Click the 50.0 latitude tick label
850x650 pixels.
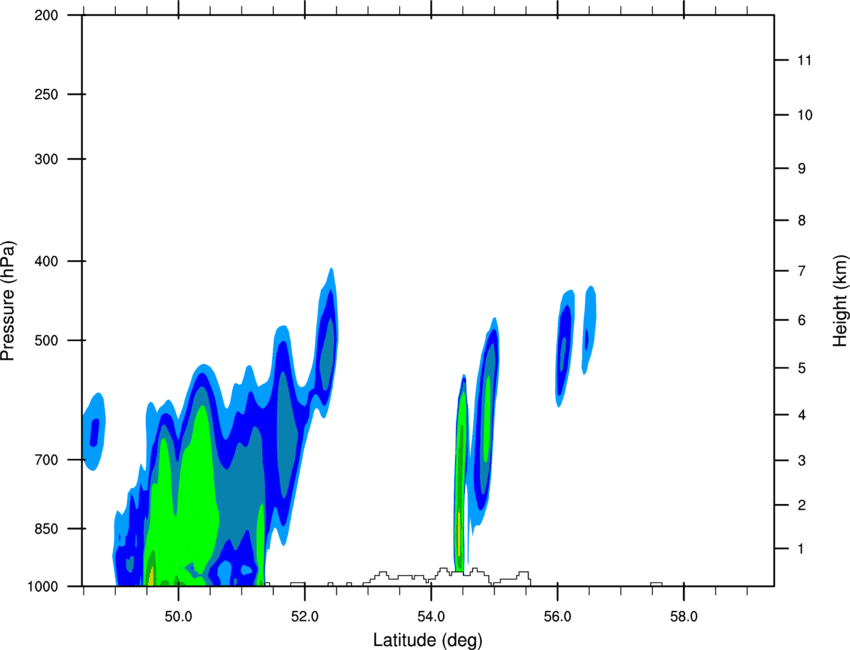click(x=178, y=617)
